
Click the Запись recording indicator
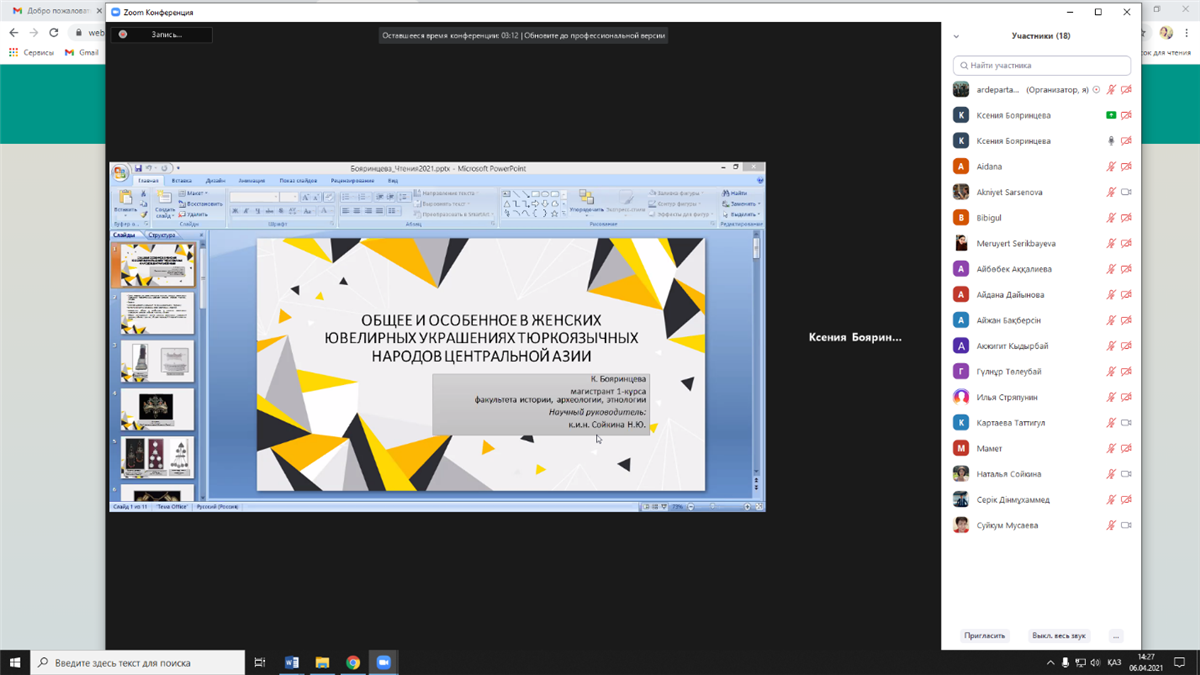(160, 34)
